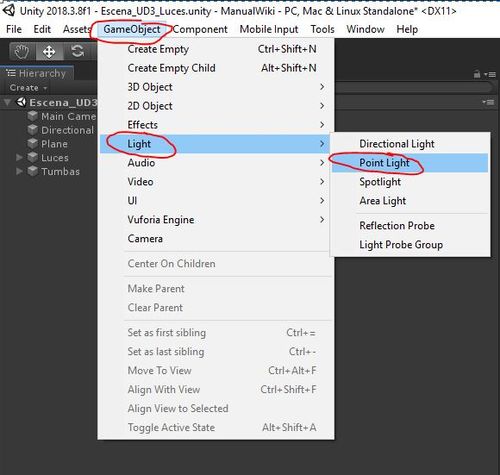Choose Area Light in submenu
Screen dimensions: 500x475
coord(410,201)
